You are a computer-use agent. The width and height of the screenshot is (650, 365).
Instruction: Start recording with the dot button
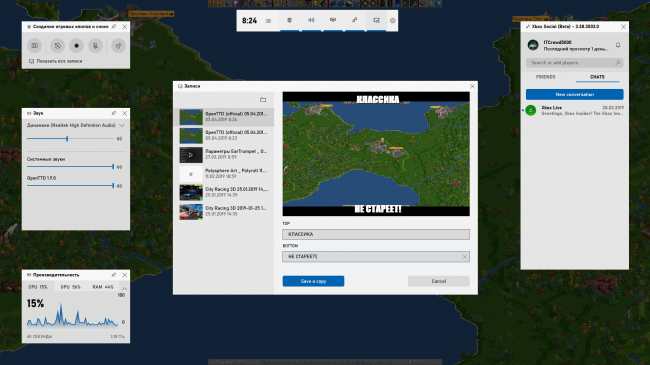[76, 46]
